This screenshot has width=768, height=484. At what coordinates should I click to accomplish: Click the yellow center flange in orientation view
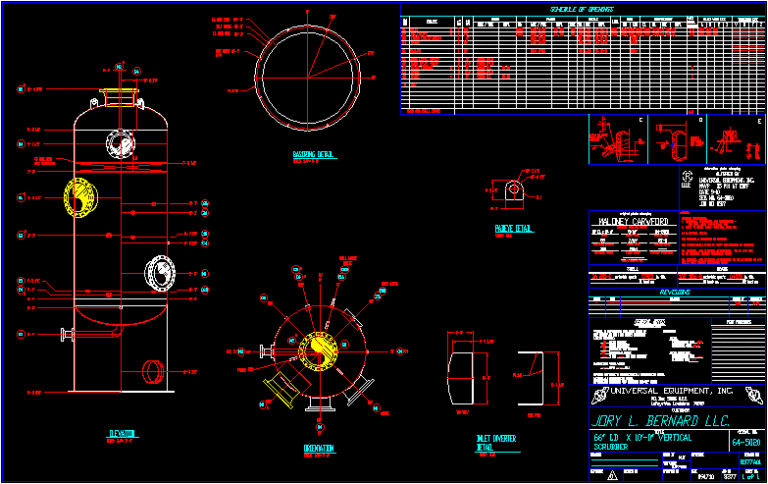tap(318, 350)
